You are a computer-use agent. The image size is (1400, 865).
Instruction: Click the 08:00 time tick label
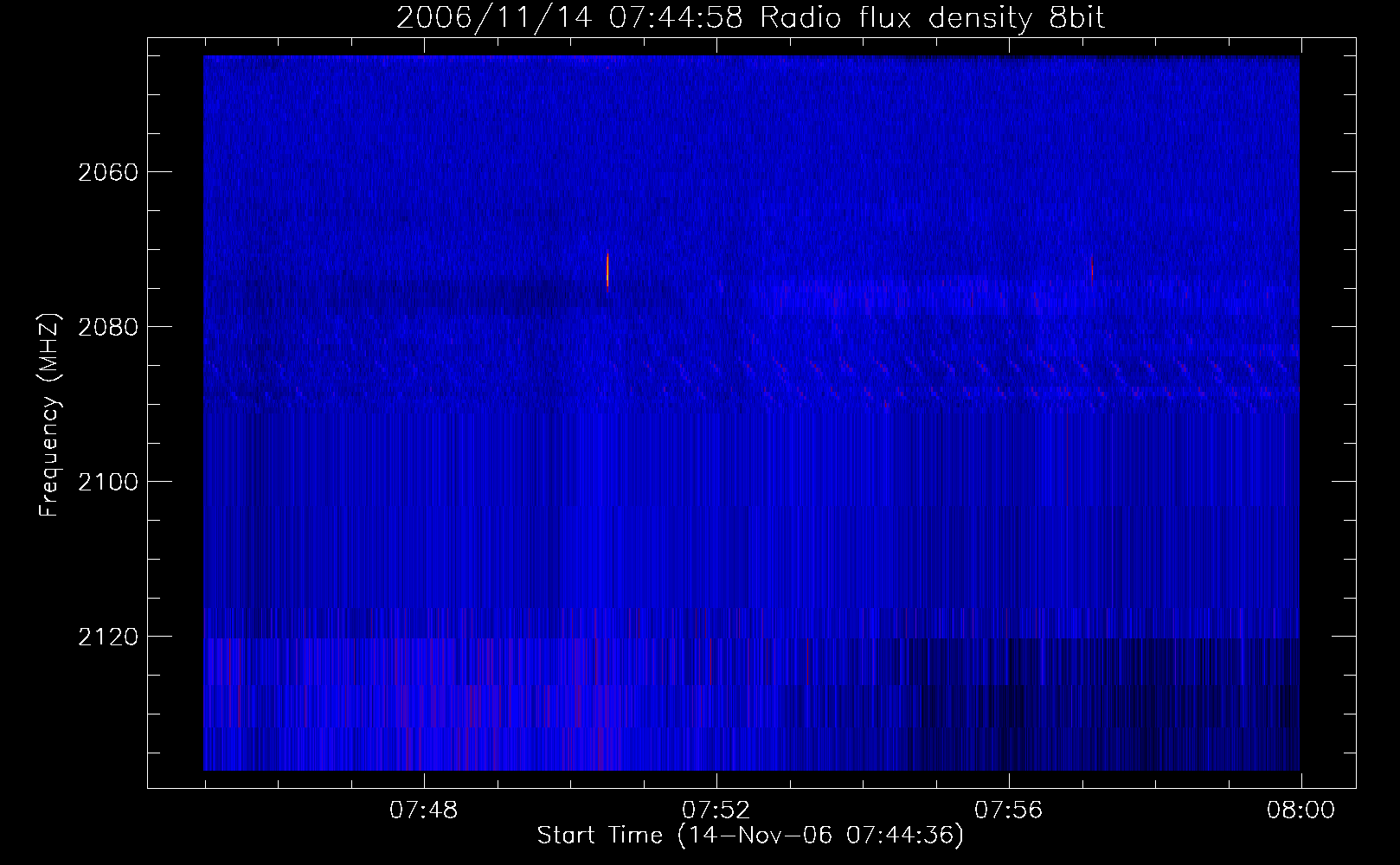(1300, 811)
